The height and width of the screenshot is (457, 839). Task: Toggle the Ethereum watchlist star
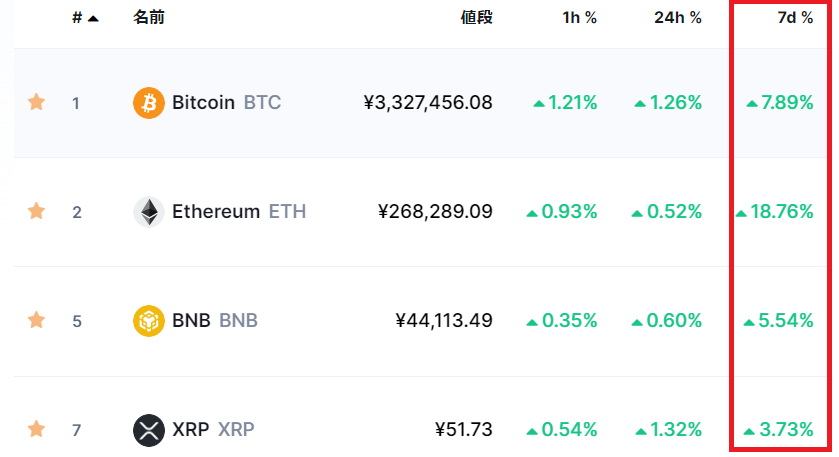point(36,211)
